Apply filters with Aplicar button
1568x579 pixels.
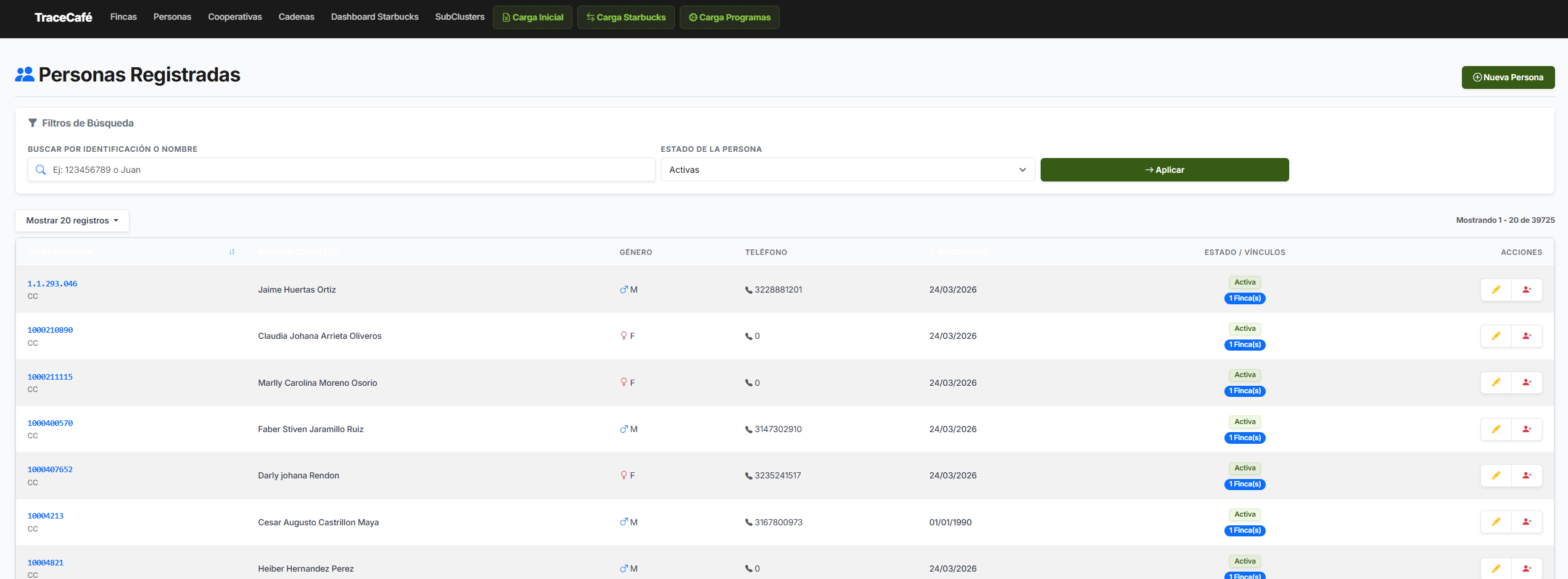1165,170
